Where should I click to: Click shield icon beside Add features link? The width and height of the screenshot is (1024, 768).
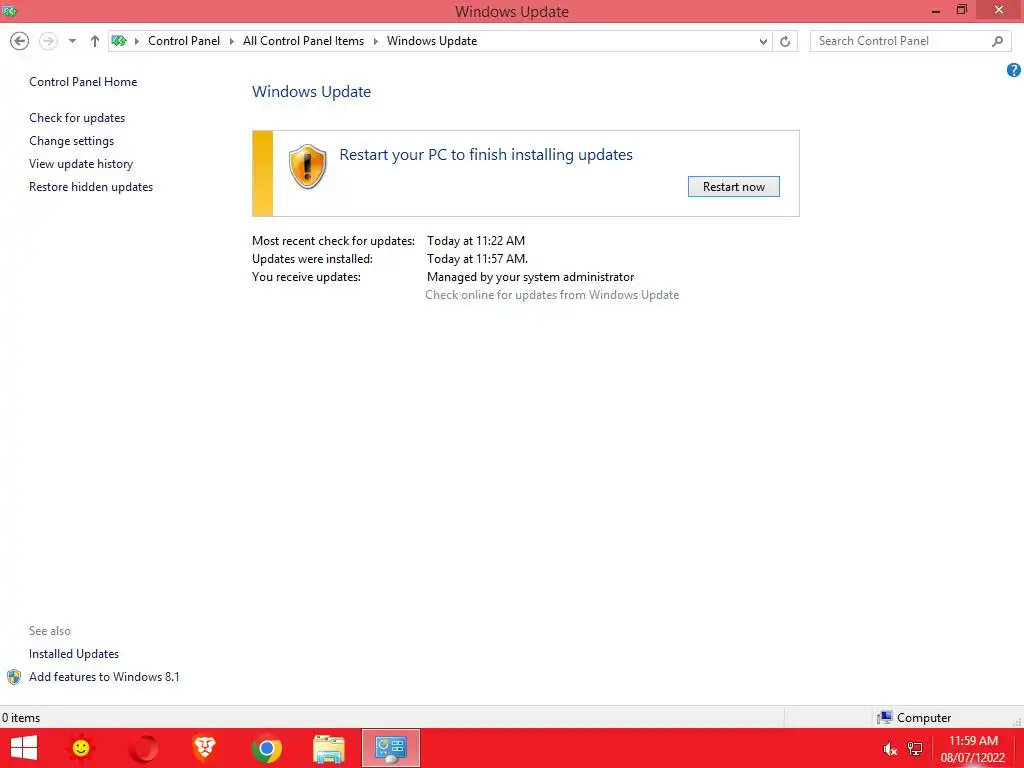pos(14,677)
